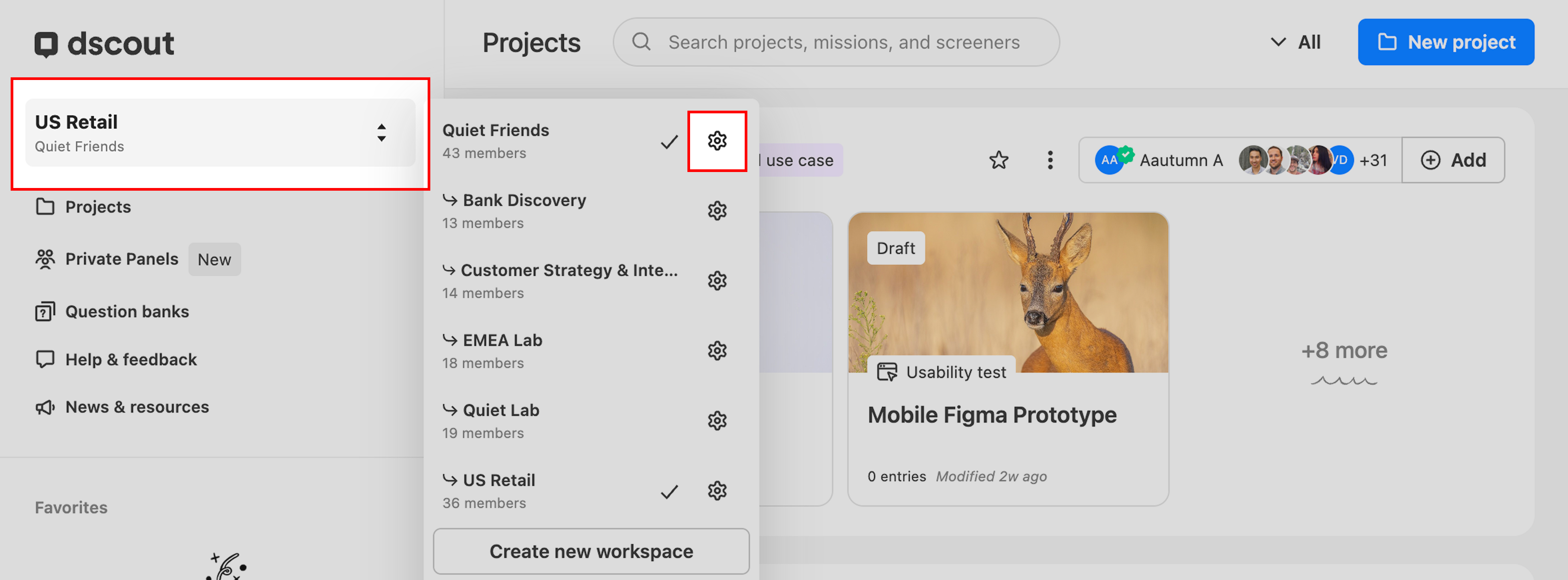
Task: Click Create new workspace button
Action: 590,551
